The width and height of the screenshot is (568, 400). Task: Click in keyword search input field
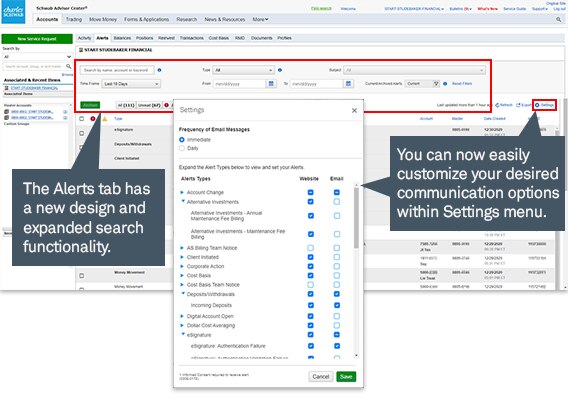117,70
